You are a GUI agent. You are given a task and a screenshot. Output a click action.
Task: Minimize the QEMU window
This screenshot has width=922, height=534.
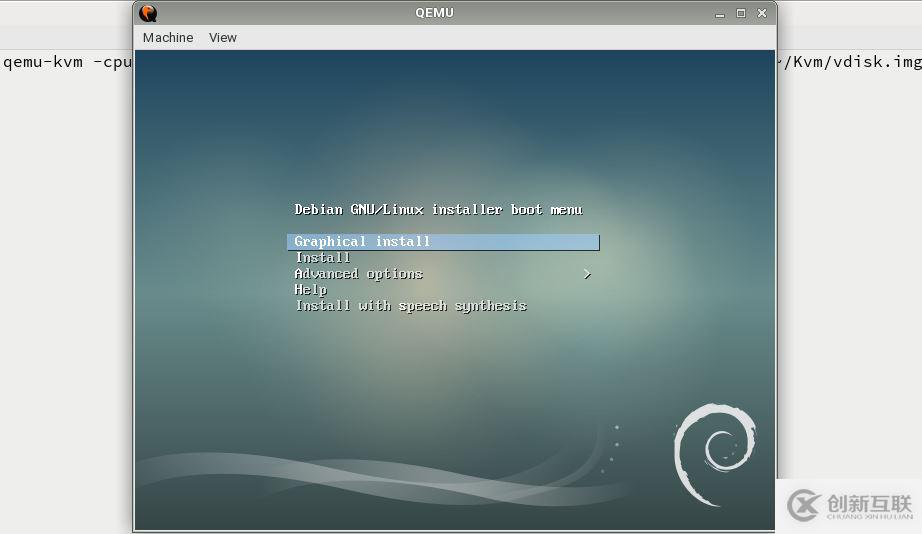720,14
